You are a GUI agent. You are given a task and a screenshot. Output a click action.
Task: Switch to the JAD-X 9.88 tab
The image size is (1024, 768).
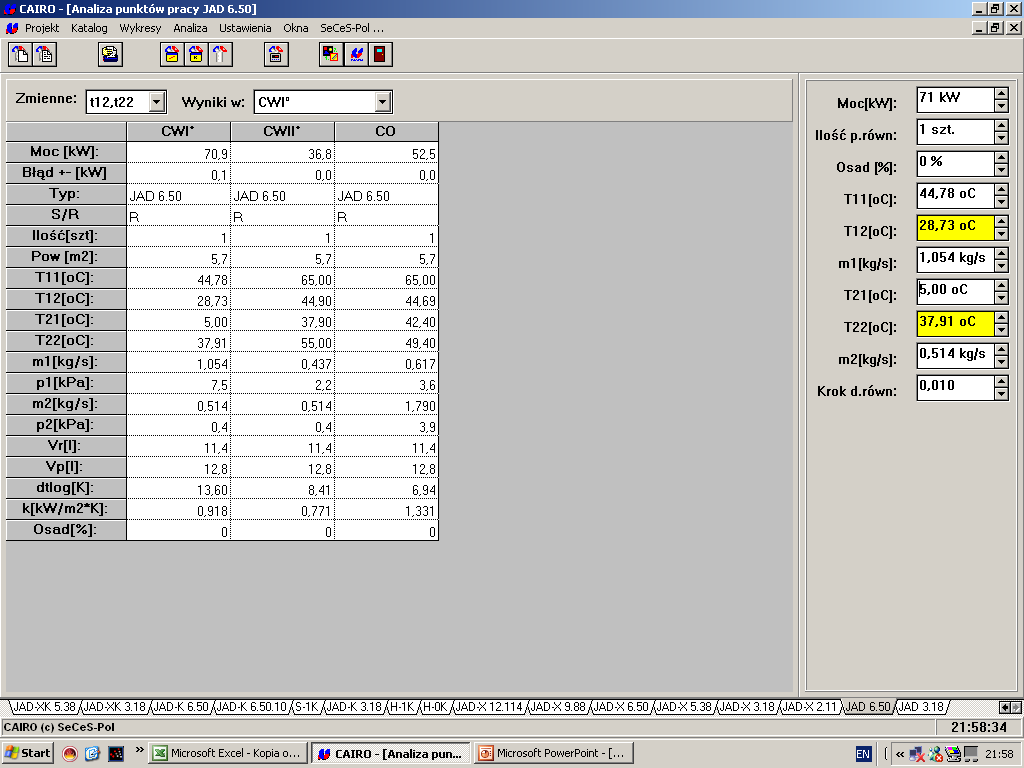tap(558, 707)
